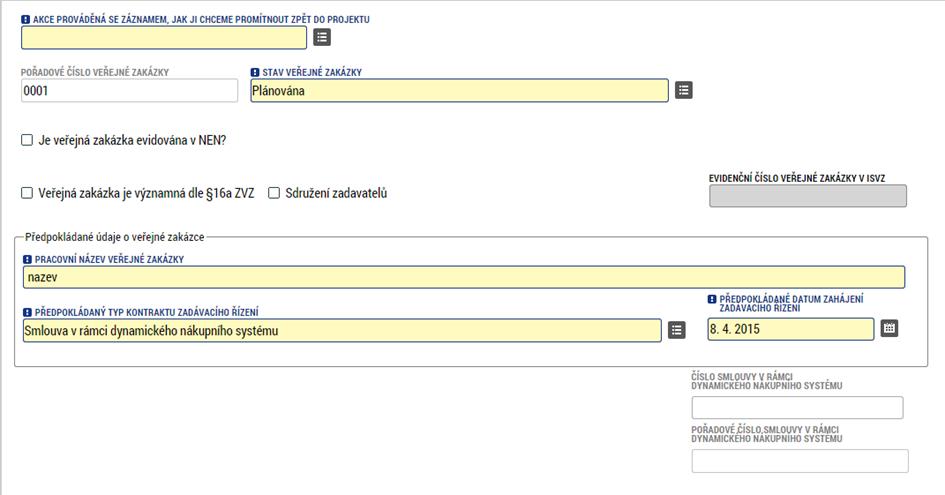Open Smlouva v rámci dynamického nákupního systému dropdown
The width and height of the screenshot is (945, 495).
tap(342, 330)
